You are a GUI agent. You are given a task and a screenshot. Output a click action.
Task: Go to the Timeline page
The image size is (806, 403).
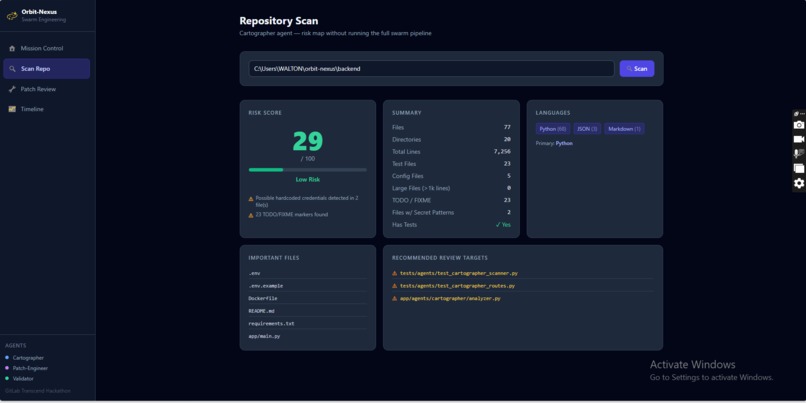[x=47, y=109]
